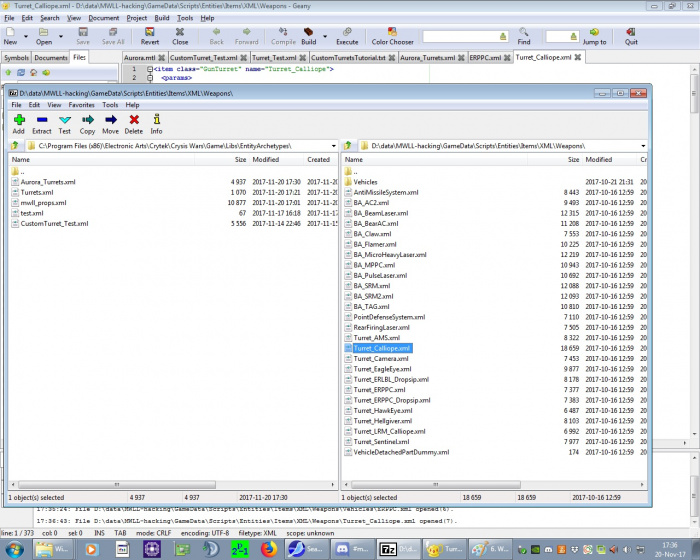Click the Extract icon in 7-Zip
Image resolution: width=700 pixels, height=560 pixels.
[x=42, y=123]
